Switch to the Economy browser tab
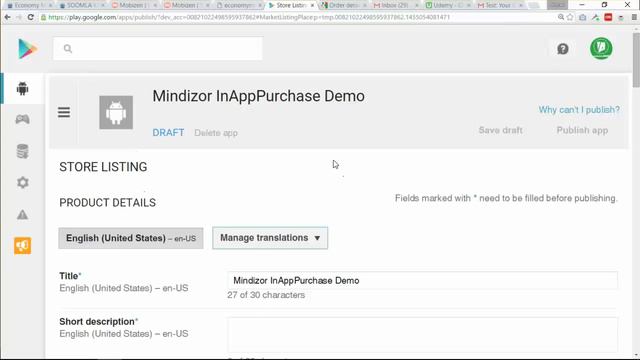Viewport: 640px width, 360px height. [x=29, y=5]
